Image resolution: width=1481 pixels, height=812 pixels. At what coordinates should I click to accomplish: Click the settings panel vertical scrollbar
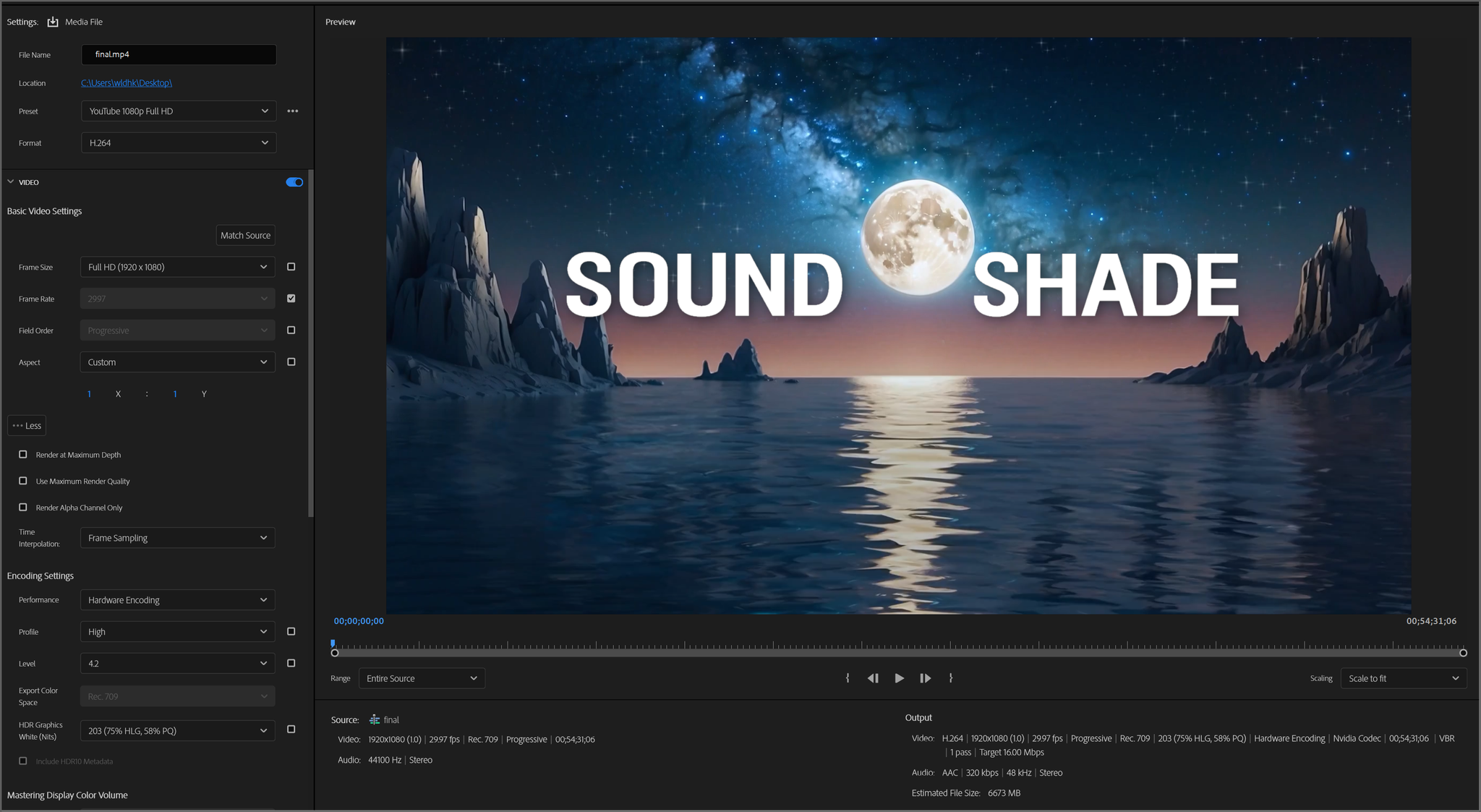(x=311, y=344)
